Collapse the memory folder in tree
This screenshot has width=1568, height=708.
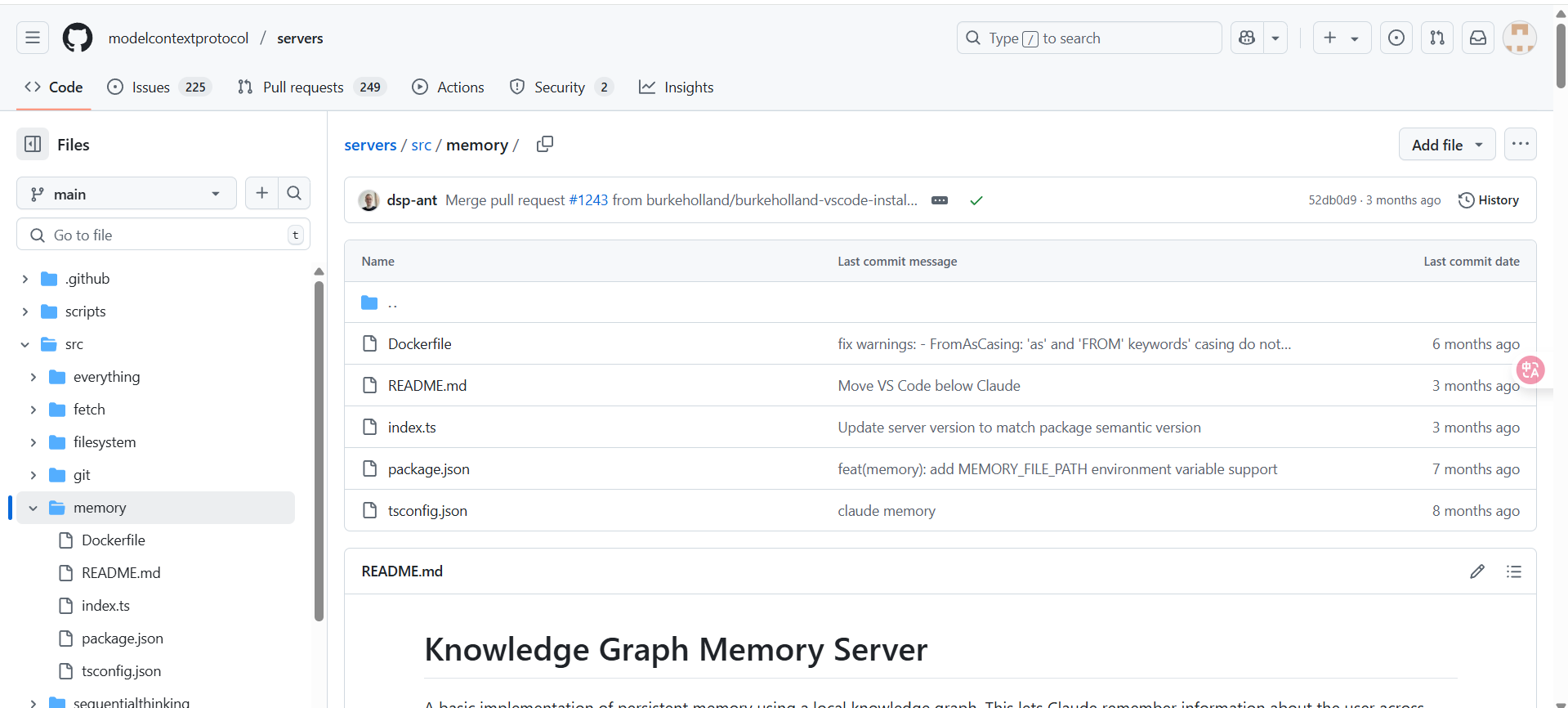point(34,508)
